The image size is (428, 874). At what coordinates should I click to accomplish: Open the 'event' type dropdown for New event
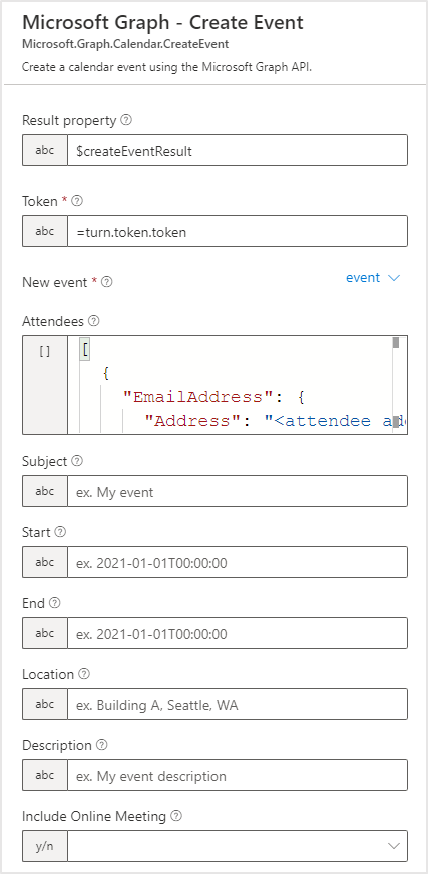point(373,278)
